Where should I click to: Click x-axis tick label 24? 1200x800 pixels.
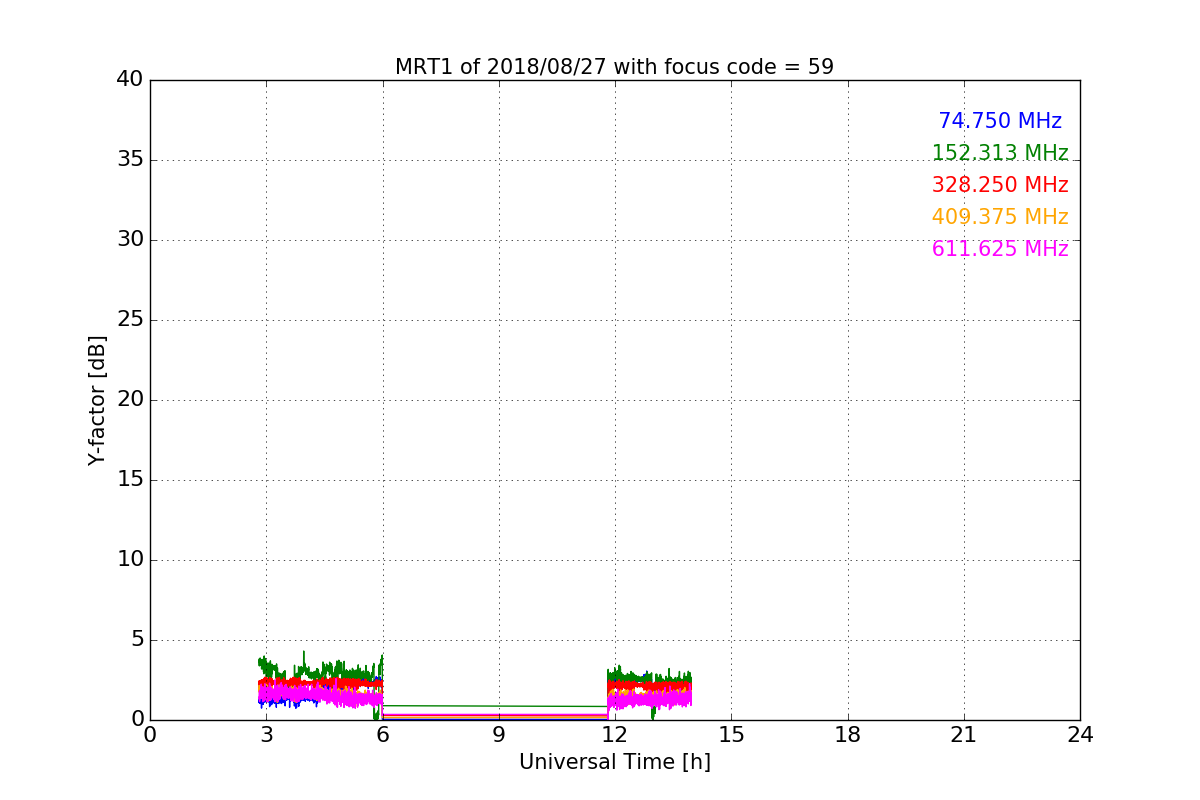(x=1080, y=735)
